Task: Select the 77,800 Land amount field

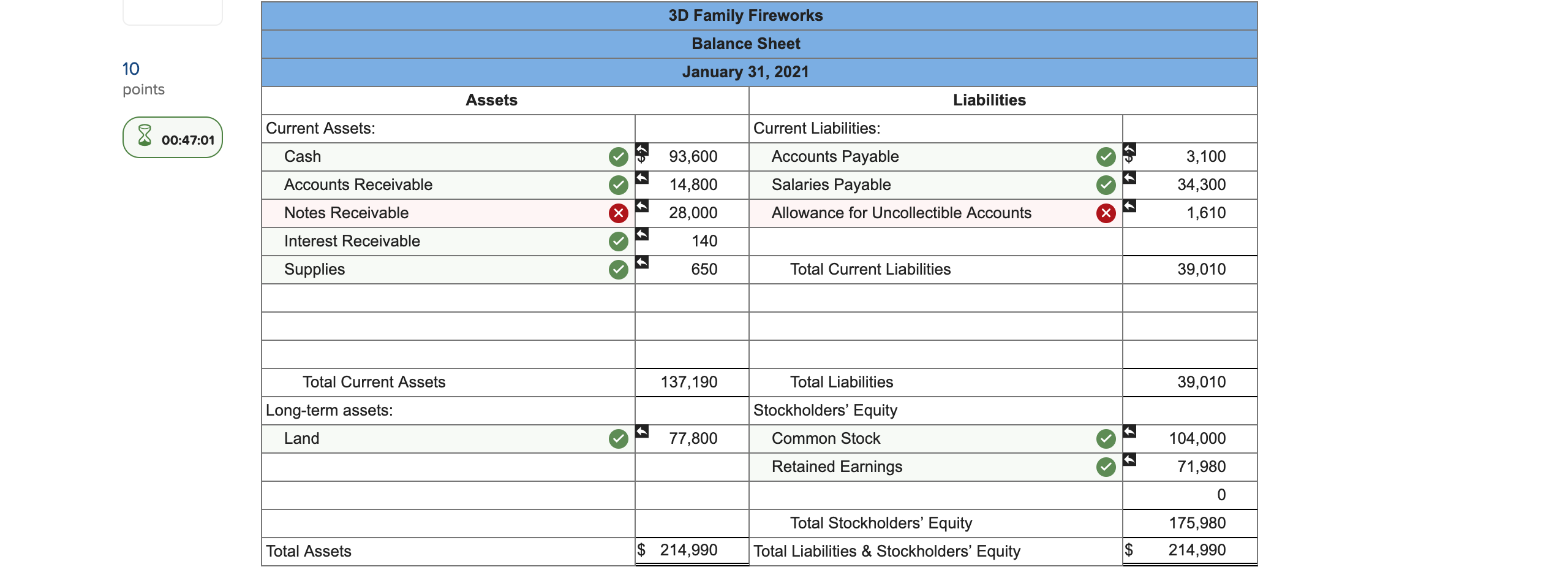Action: pos(692,439)
